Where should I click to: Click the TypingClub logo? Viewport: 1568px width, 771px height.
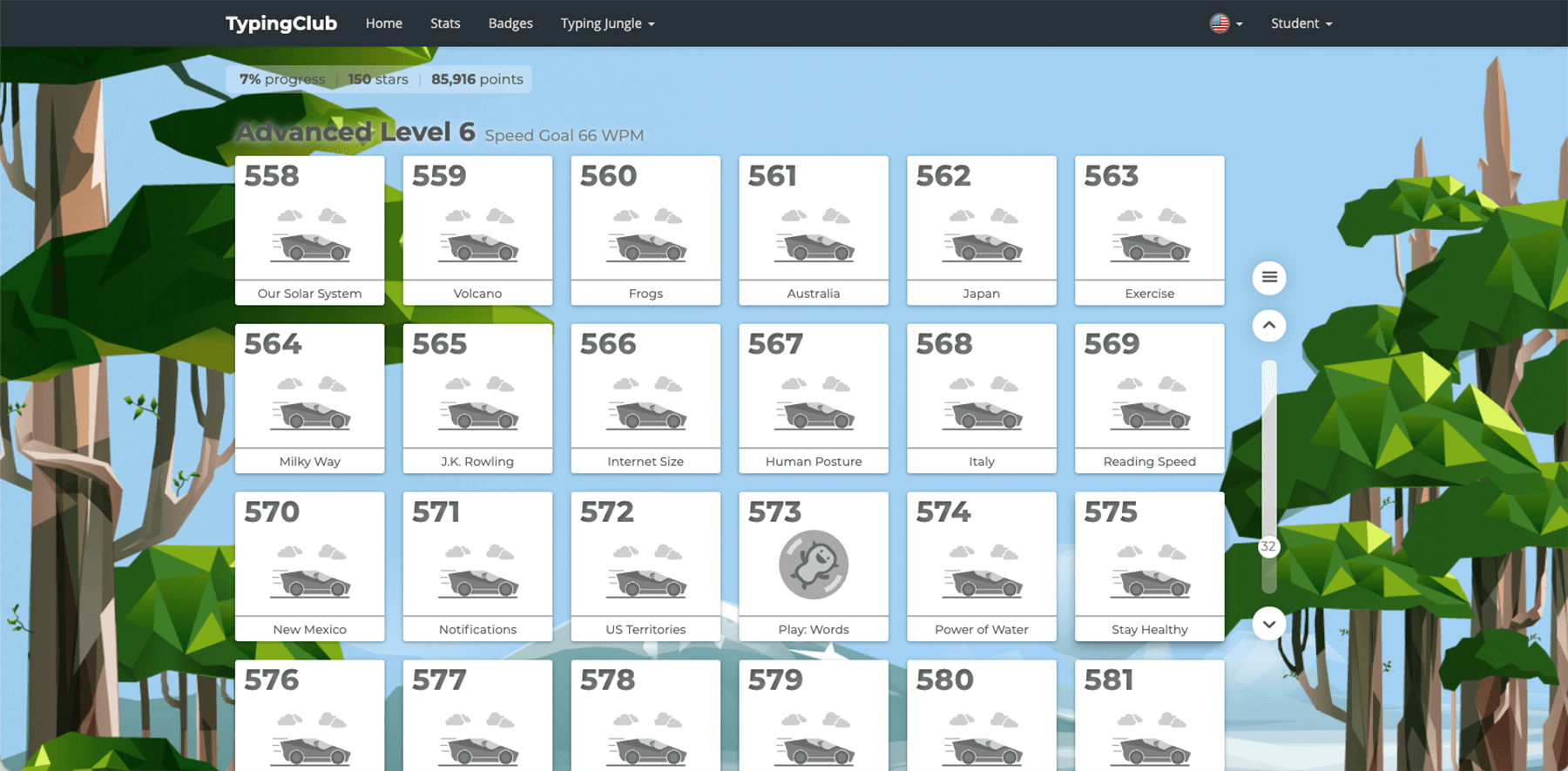tap(280, 24)
